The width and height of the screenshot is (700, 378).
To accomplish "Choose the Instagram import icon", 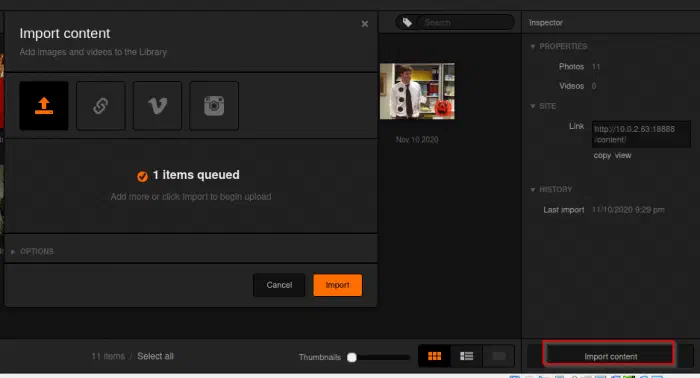I will pos(214,106).
